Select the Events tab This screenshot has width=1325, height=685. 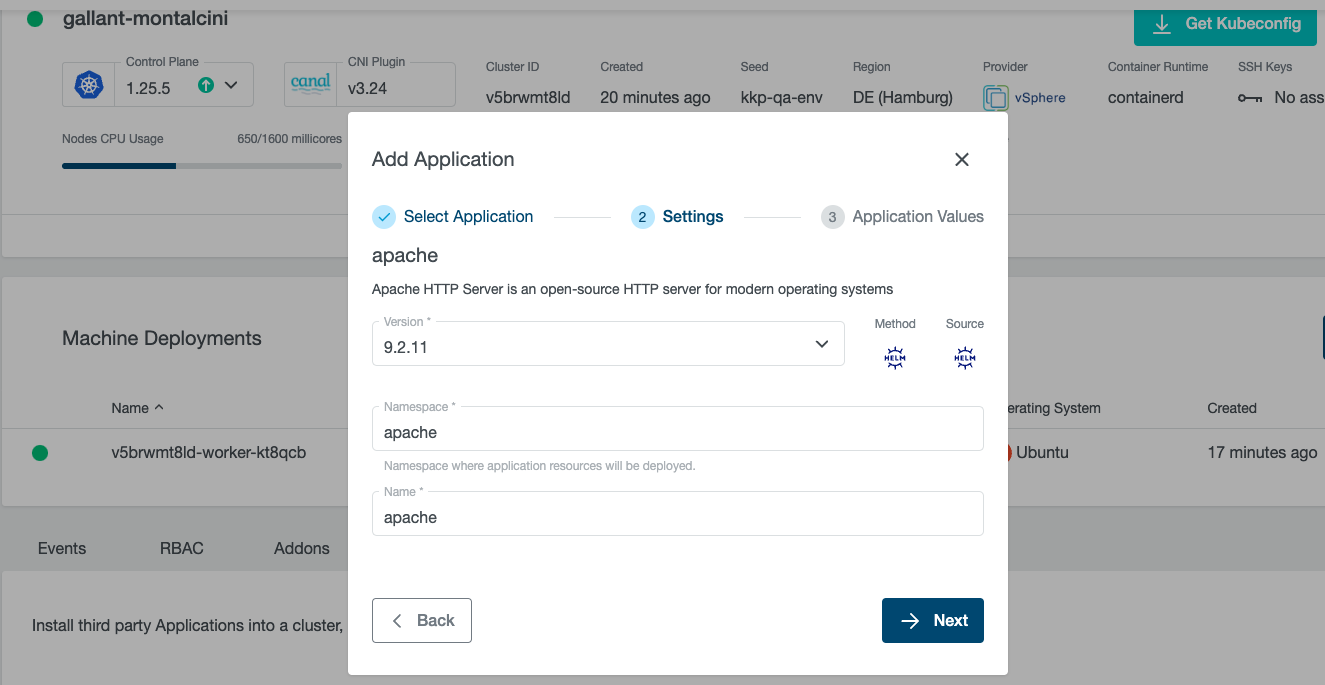coord(62,548)
